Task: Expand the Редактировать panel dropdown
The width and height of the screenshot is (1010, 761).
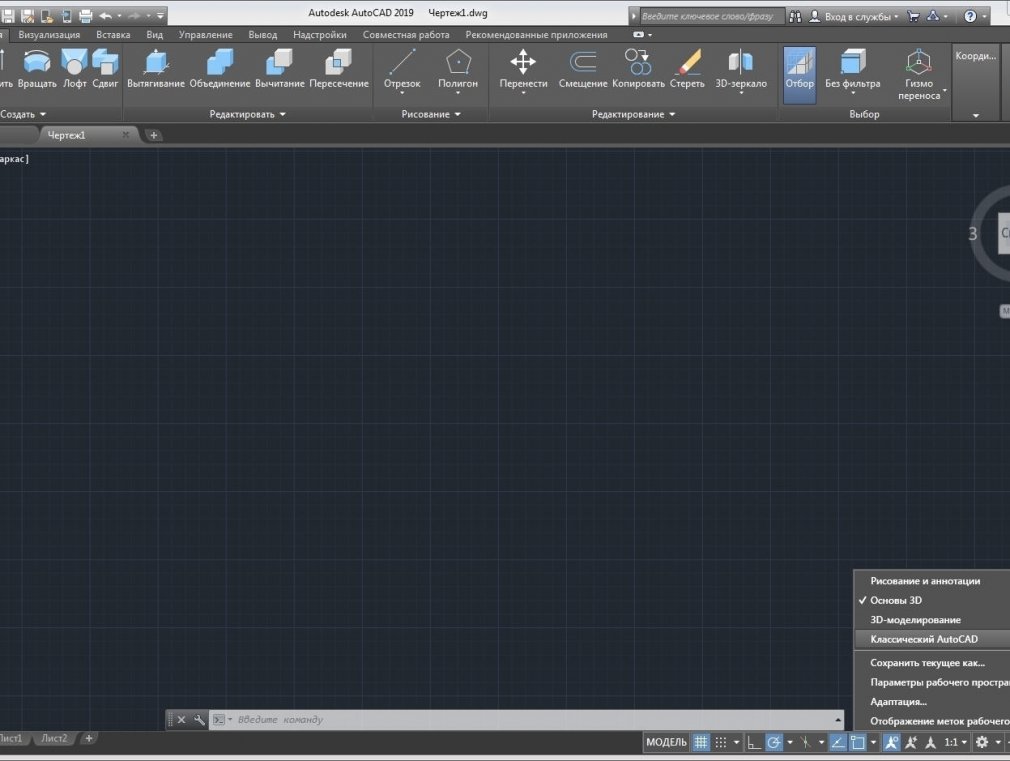Action: (x=247, y=114)
